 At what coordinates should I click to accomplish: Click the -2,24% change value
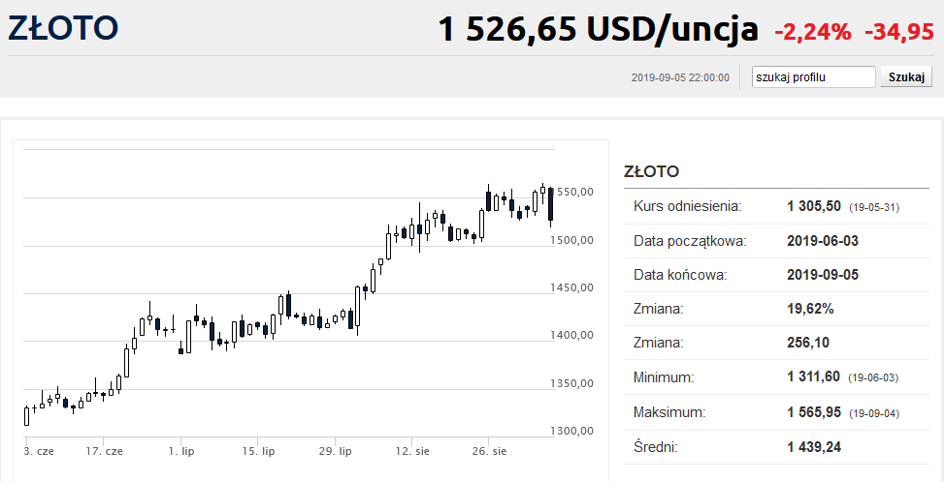813,32
